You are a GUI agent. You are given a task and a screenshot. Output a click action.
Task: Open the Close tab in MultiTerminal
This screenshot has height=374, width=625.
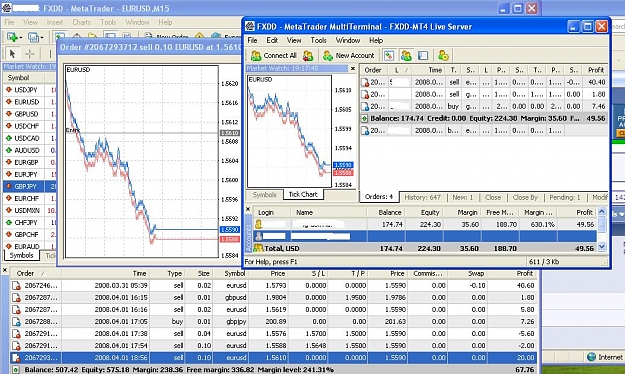coord(493,197)
